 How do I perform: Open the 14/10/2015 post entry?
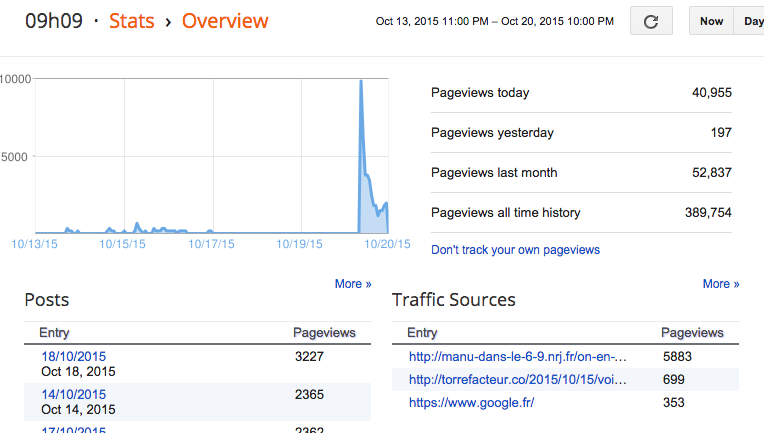point(73,395)
